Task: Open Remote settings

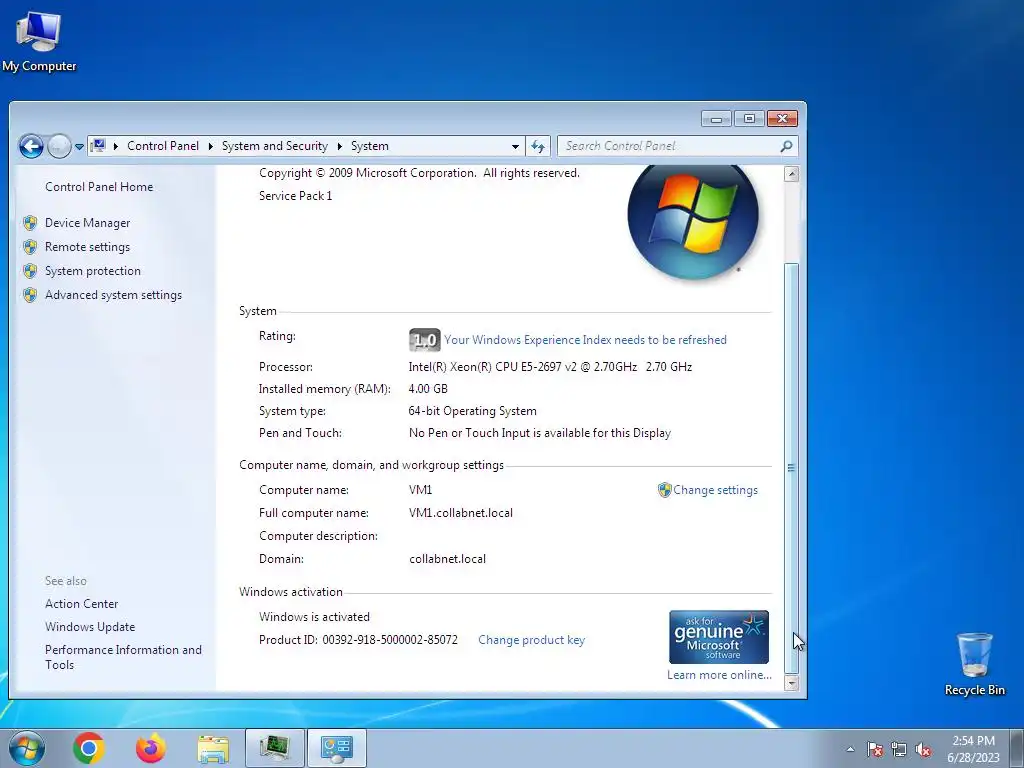Action: (88, 247)
